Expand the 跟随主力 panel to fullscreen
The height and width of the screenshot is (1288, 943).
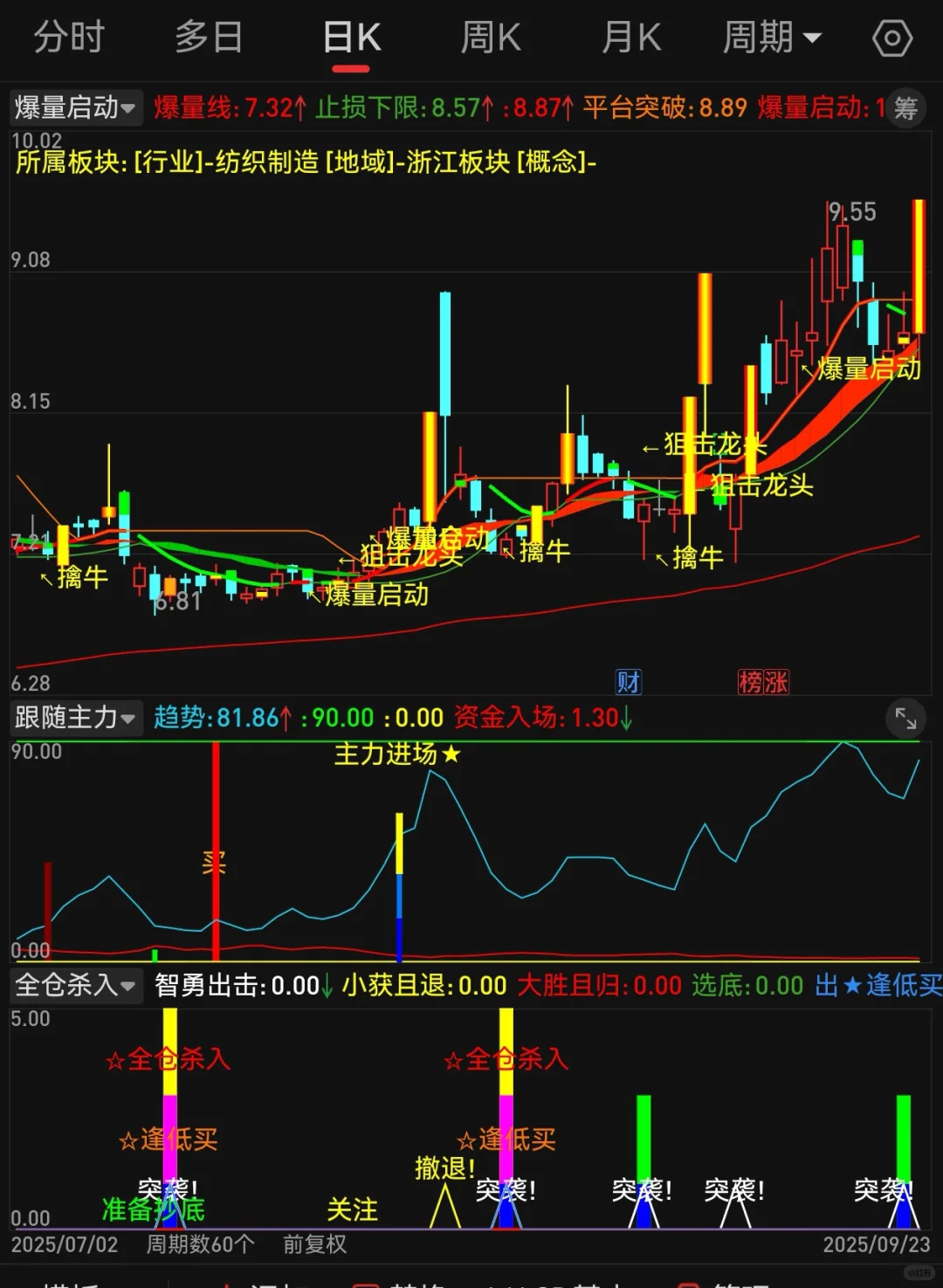905,718
